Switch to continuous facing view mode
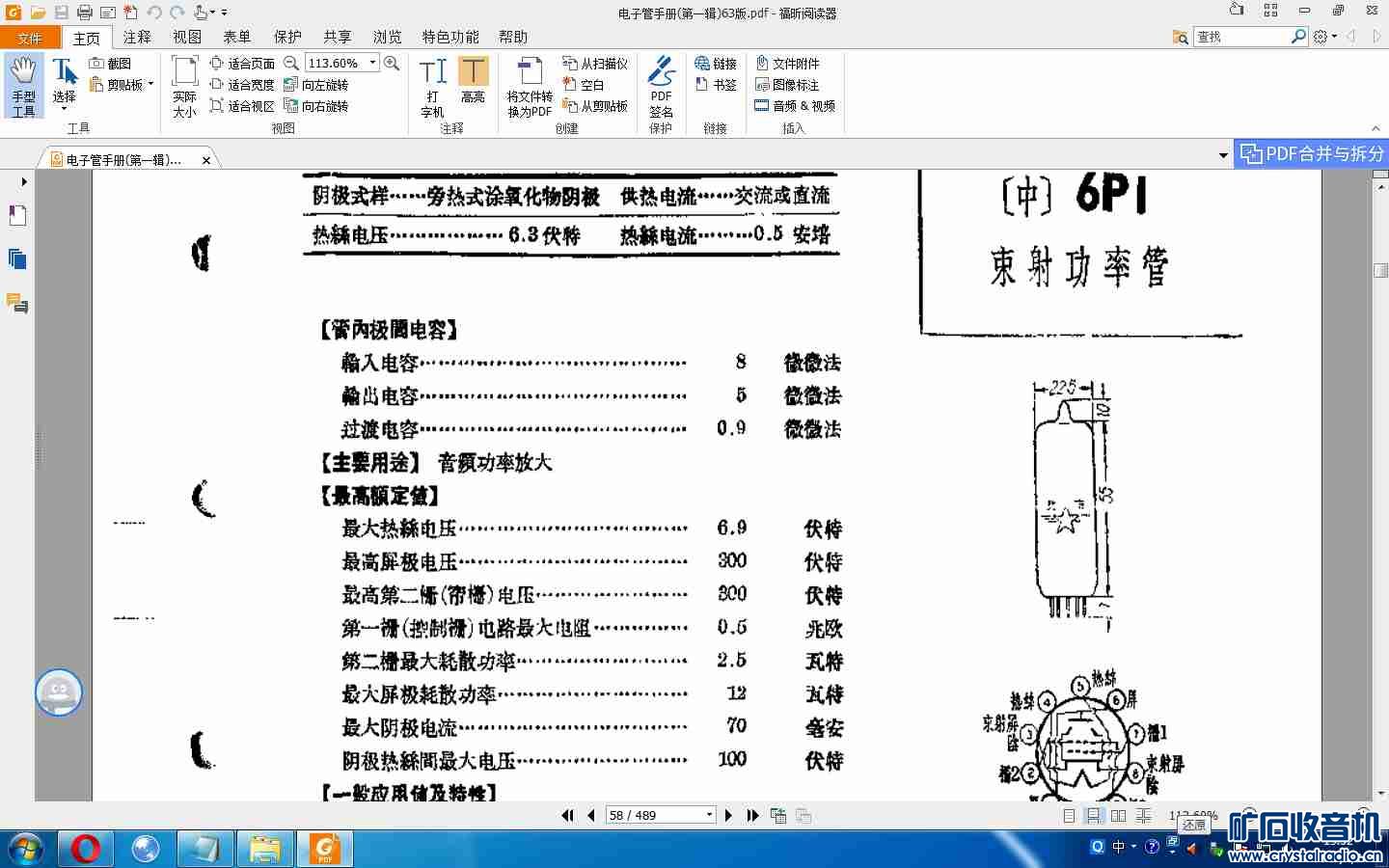 tap(1143, 816)
